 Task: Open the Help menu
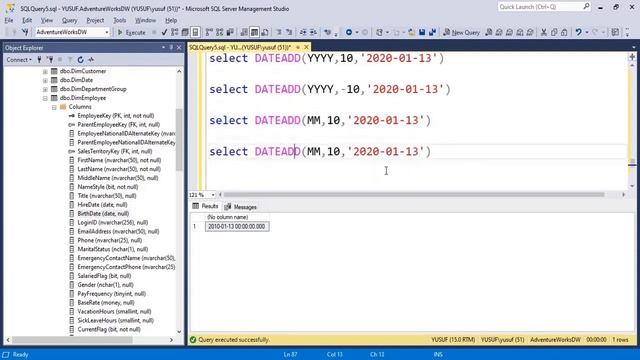coord(171,20)
